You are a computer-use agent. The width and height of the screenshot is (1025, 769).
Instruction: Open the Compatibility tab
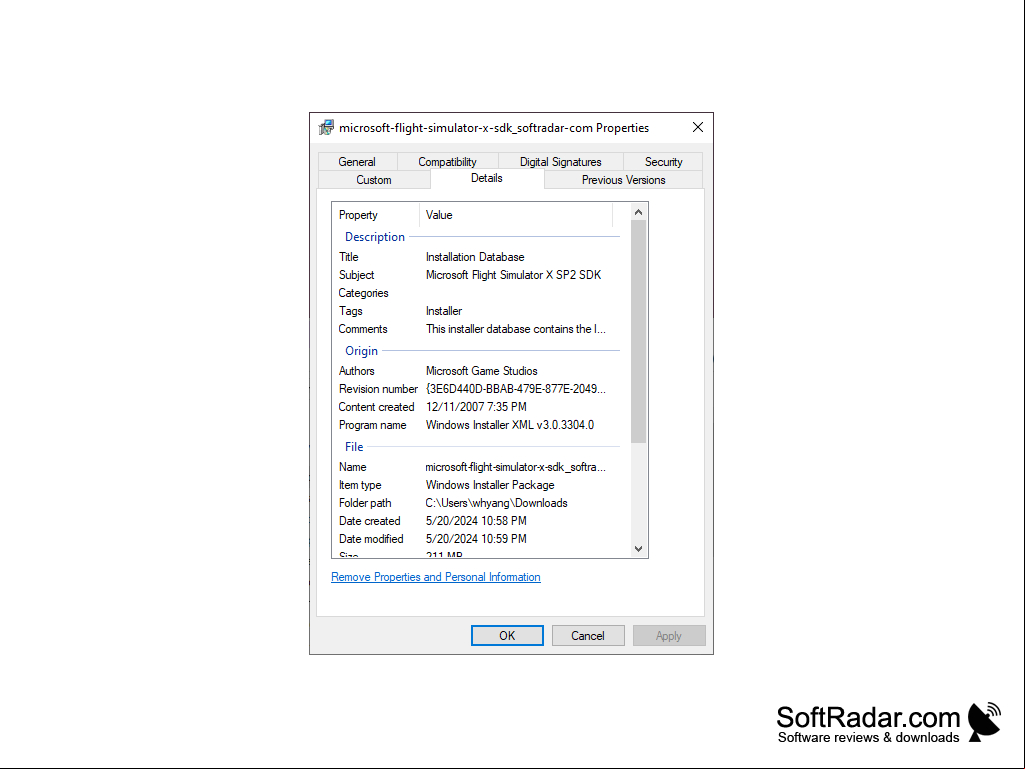click(447, 162)
